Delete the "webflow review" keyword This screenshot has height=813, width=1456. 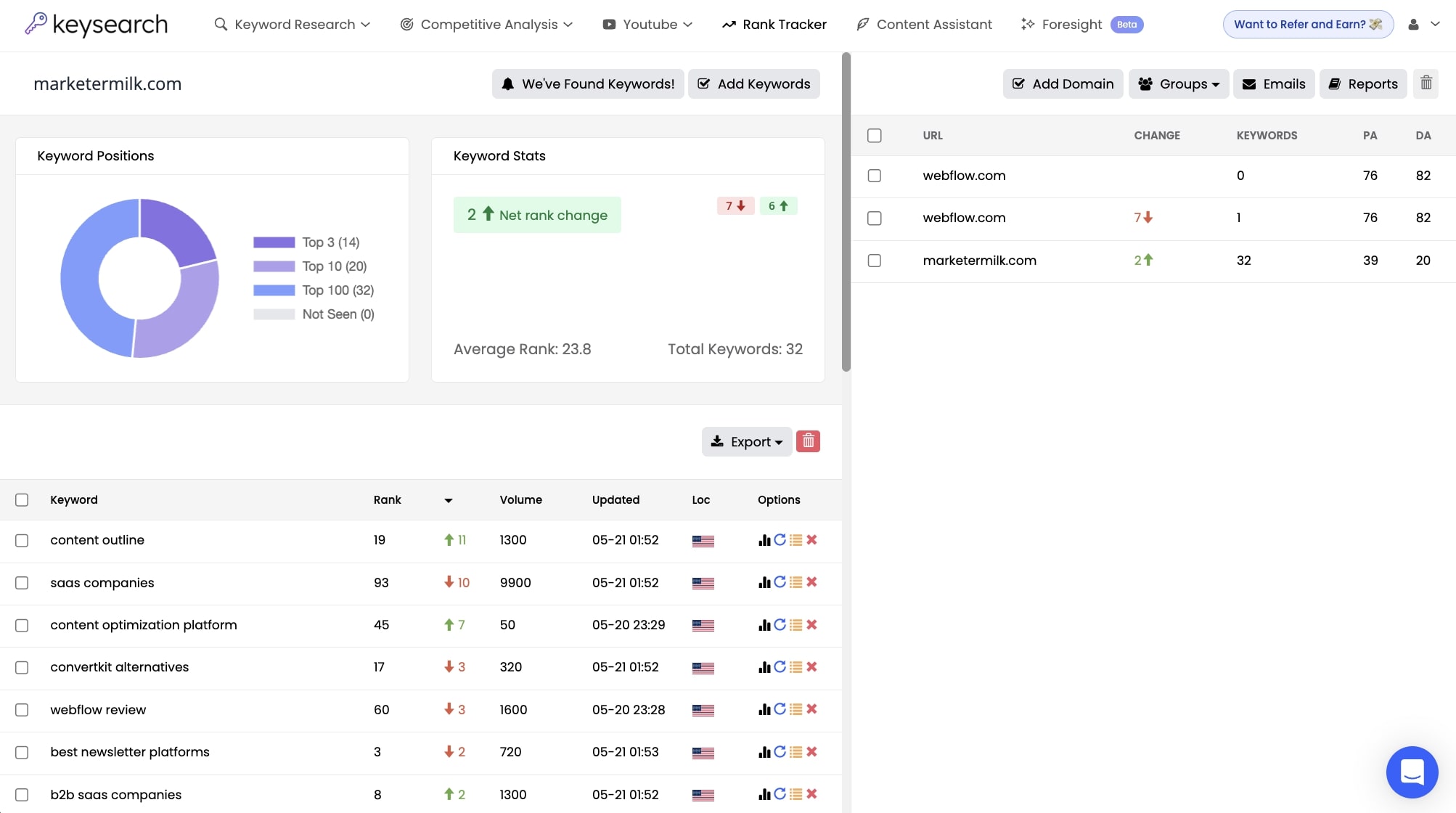[811, 709]
